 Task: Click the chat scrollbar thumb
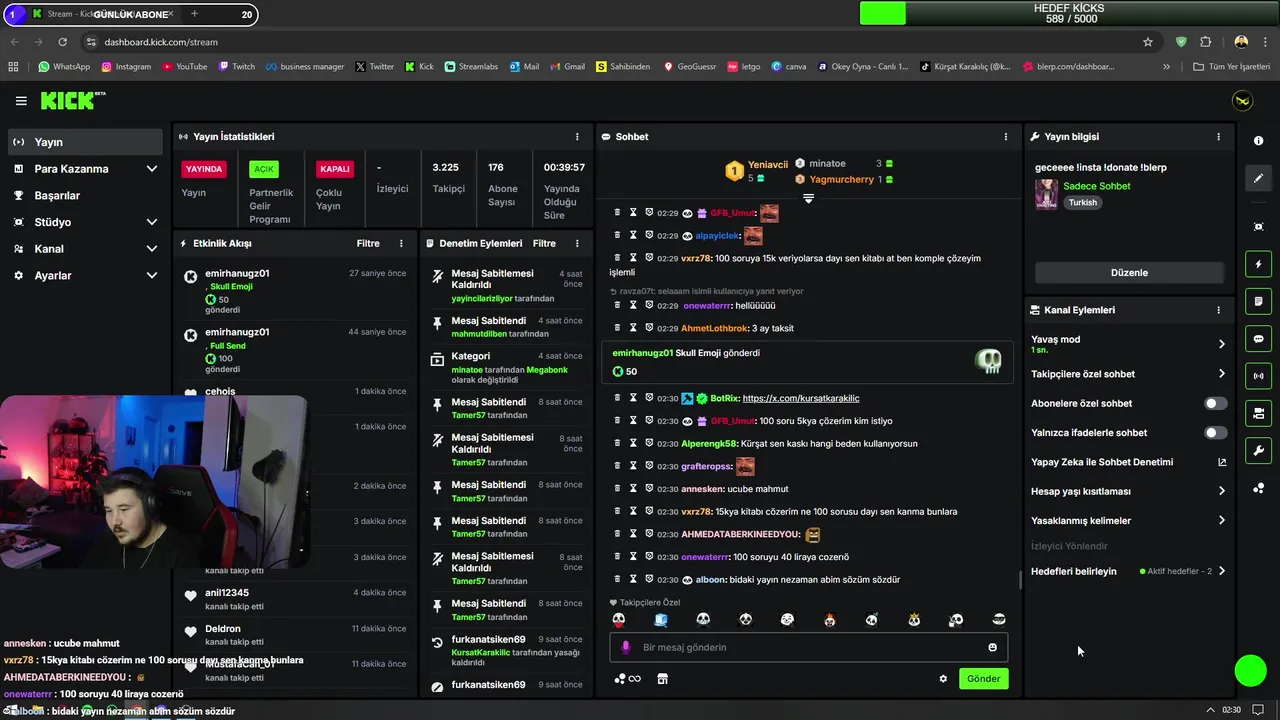(x=1020, y=579)
